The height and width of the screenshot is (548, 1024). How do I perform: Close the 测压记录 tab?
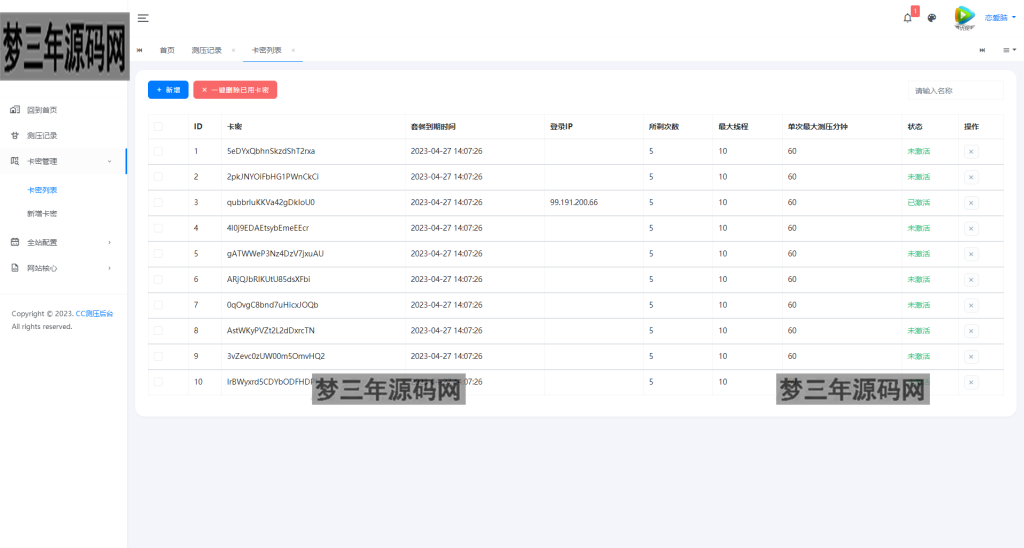(x=233, y=50)
